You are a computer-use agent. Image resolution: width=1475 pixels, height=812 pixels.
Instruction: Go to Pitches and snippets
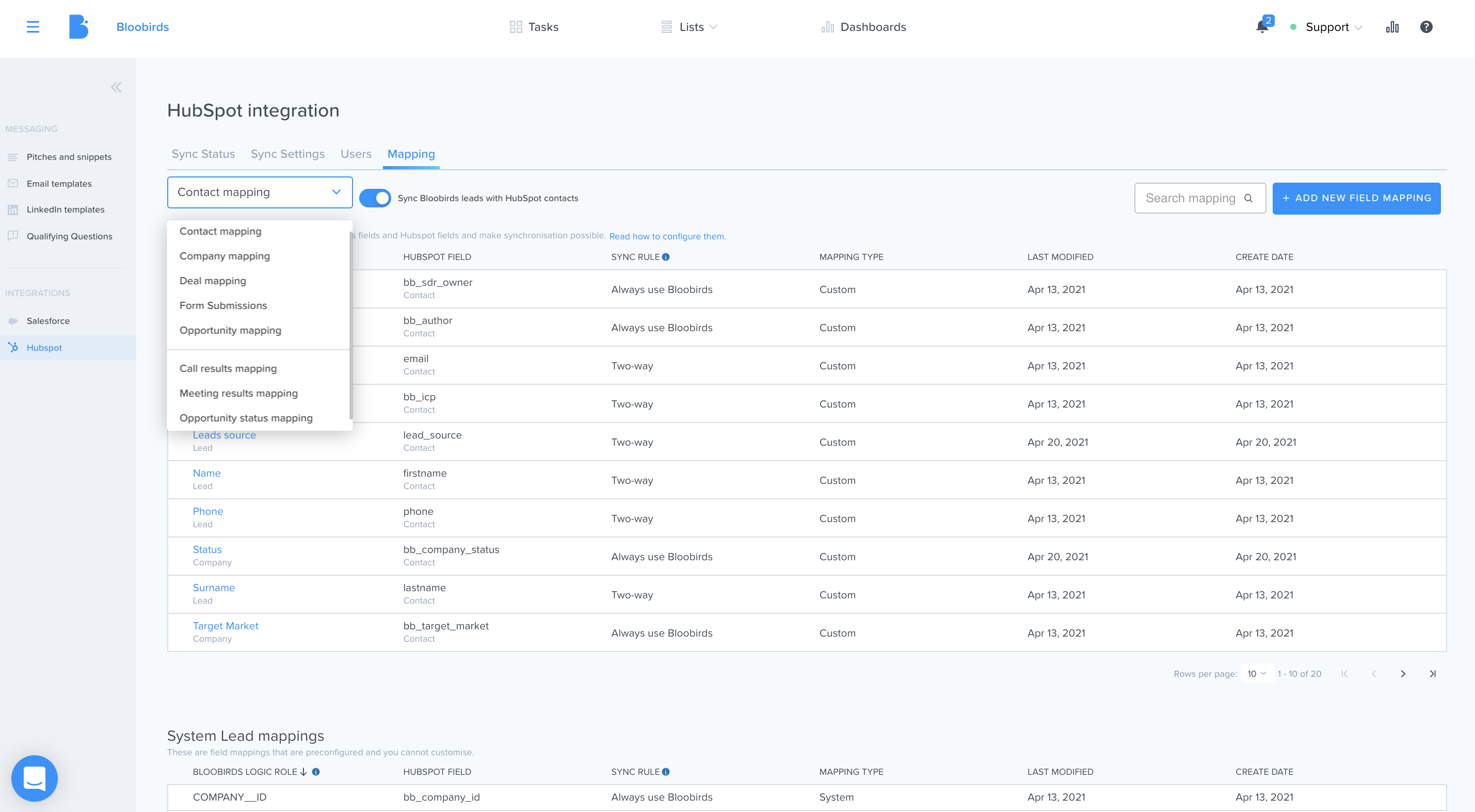[x=69, y=157]
